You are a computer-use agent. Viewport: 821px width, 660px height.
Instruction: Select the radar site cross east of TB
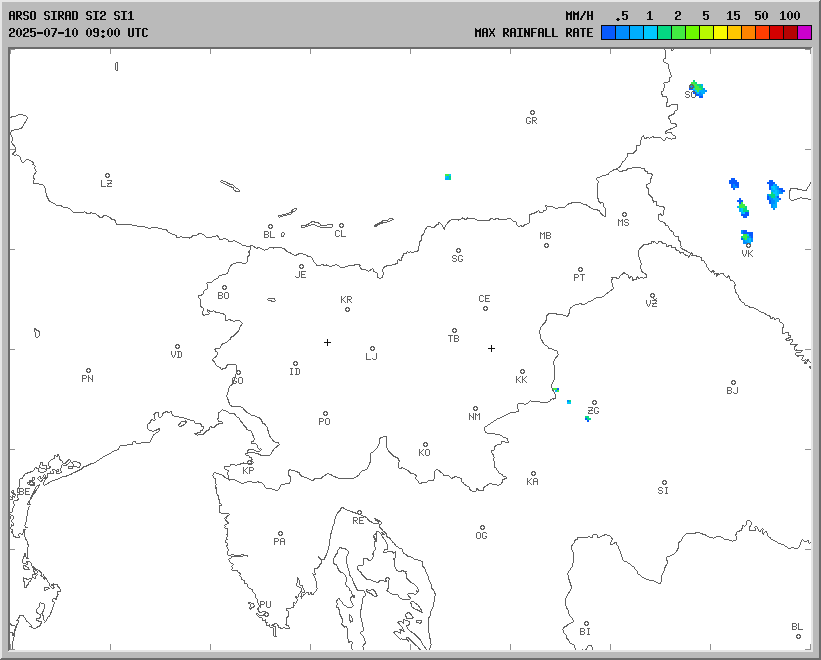pyautogui.click(x=491, y=348)
